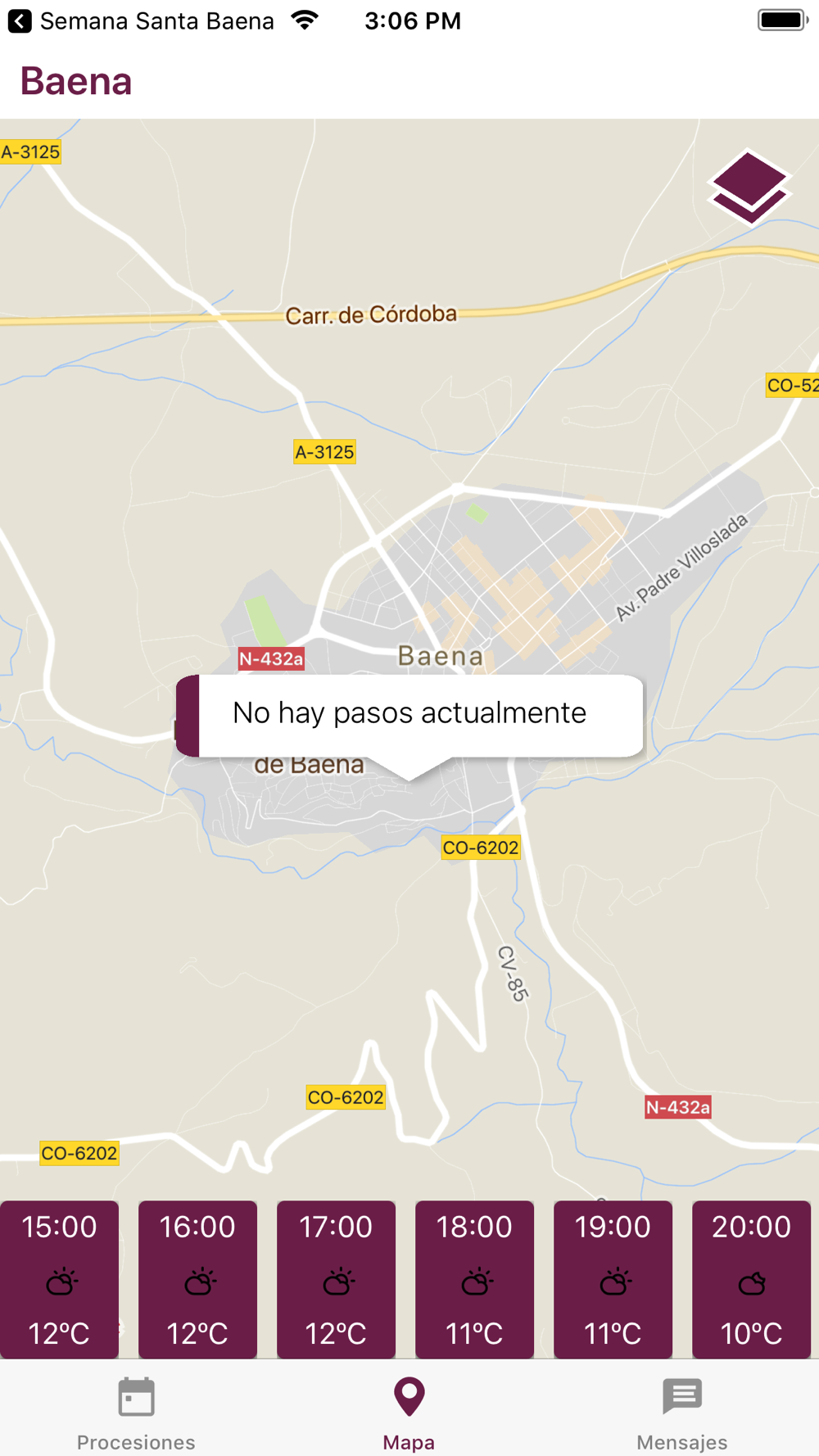Screen dimensions: 819x1456
Task: Select the 15:00 weather forecast card
Action: (59, 1279)
